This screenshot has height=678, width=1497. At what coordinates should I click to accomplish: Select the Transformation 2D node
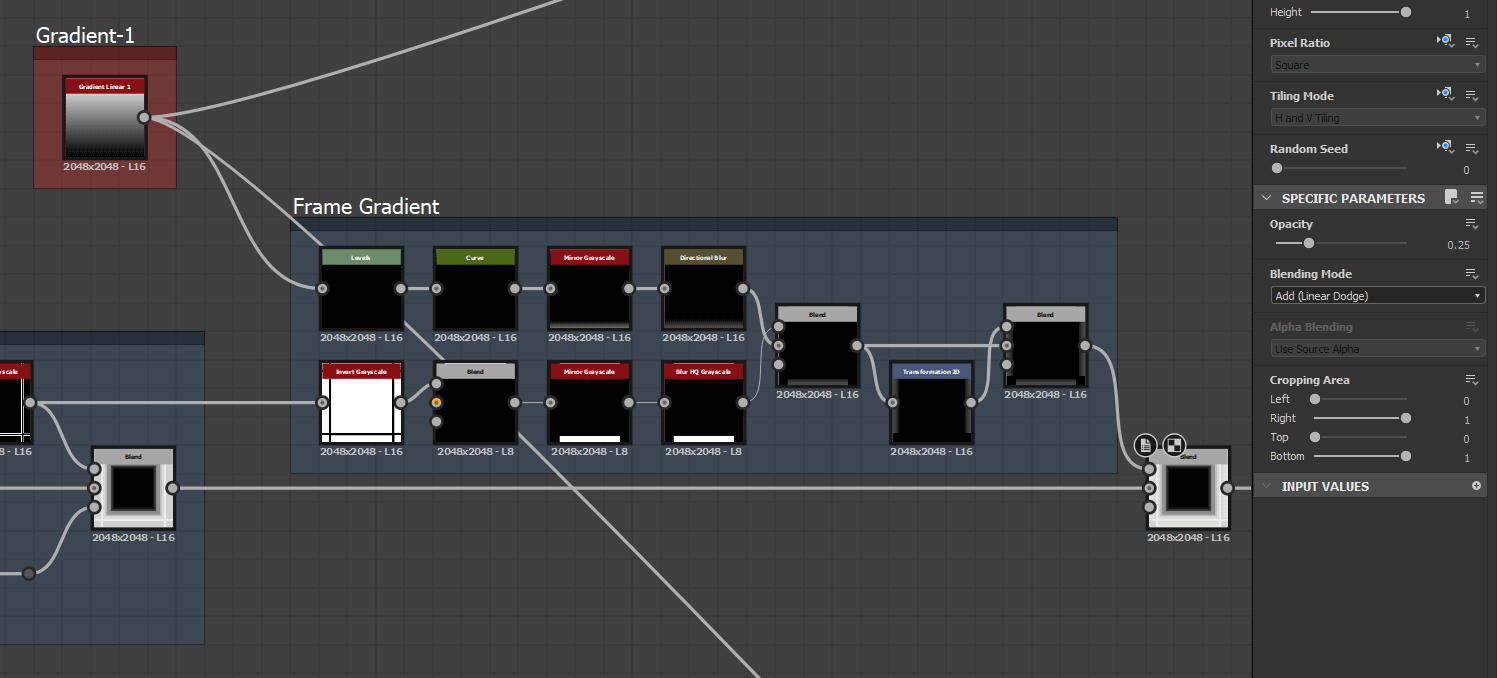click(x=931, y=403)
